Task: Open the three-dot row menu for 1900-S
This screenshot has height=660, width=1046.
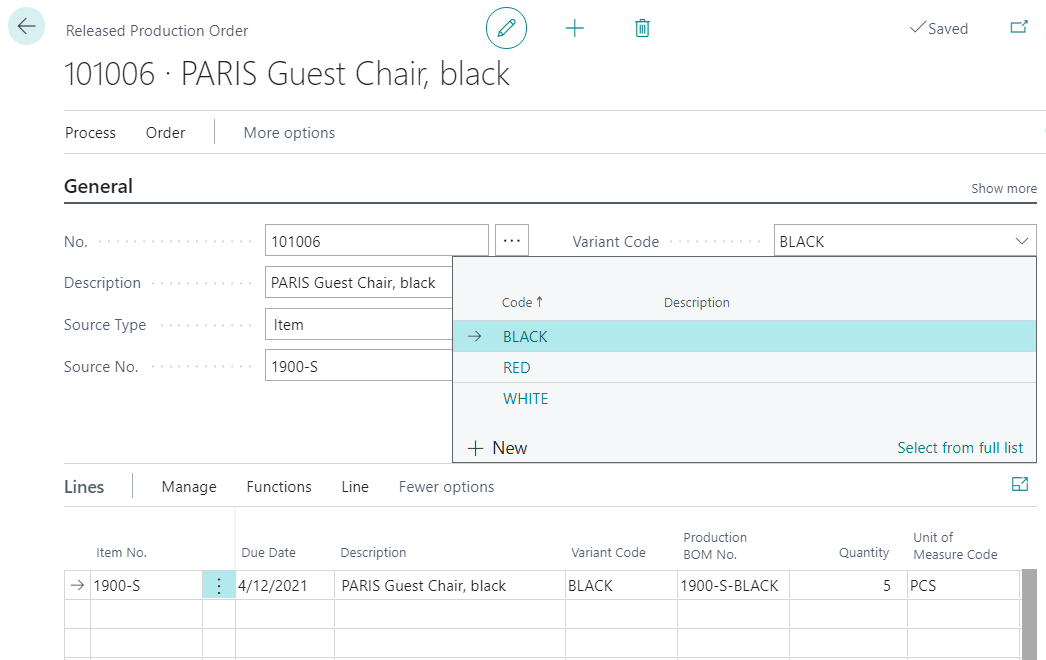Action: coord(219,586)
